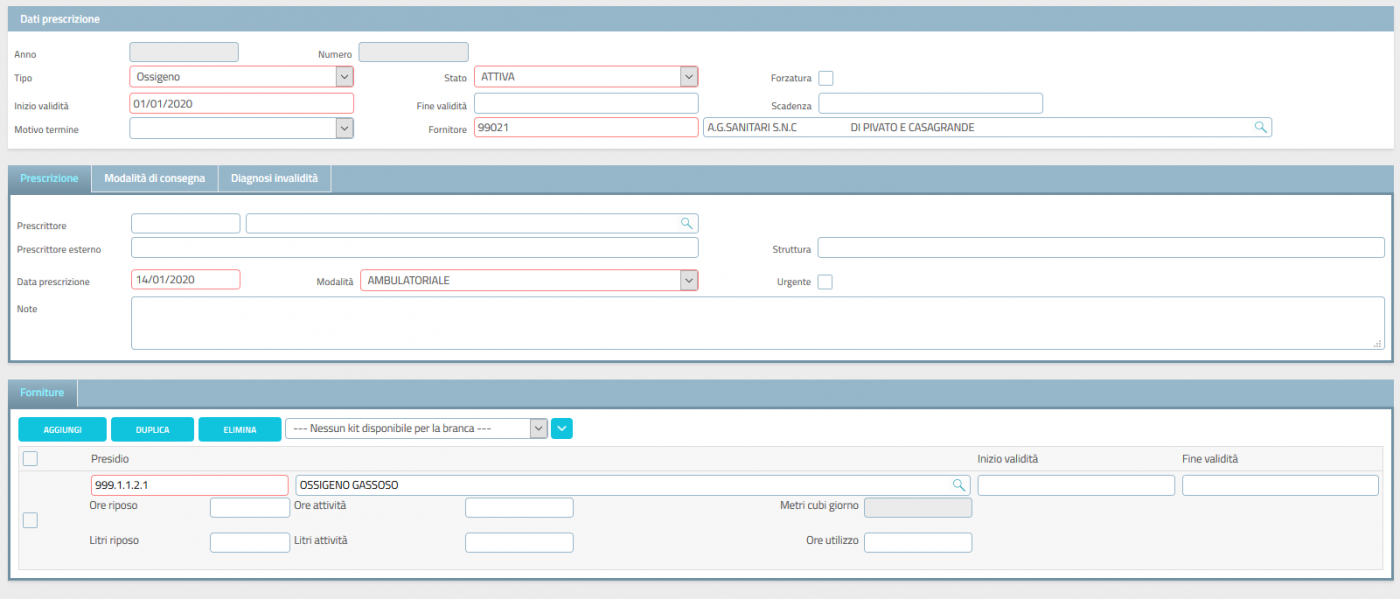The image size is (1400, 599).
Task: Click the Fine validità field in prescription data
Action: click(x=585, y=103)
